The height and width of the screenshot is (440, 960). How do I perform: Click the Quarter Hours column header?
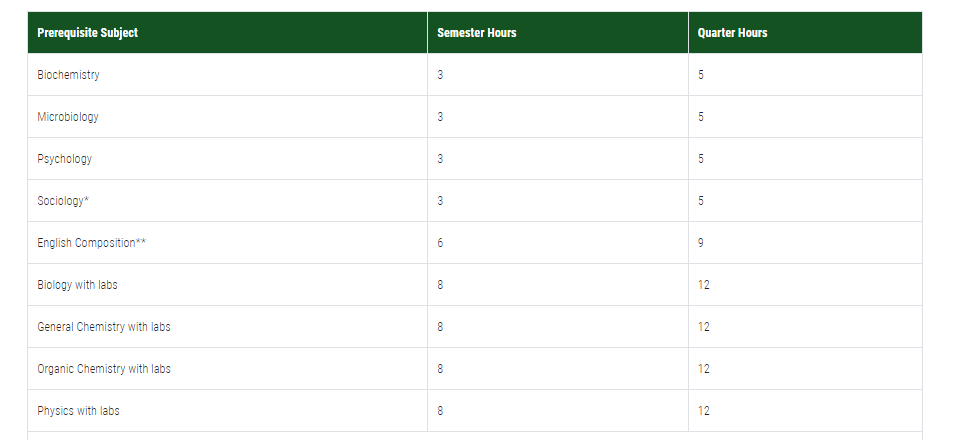tap(805, 32)
